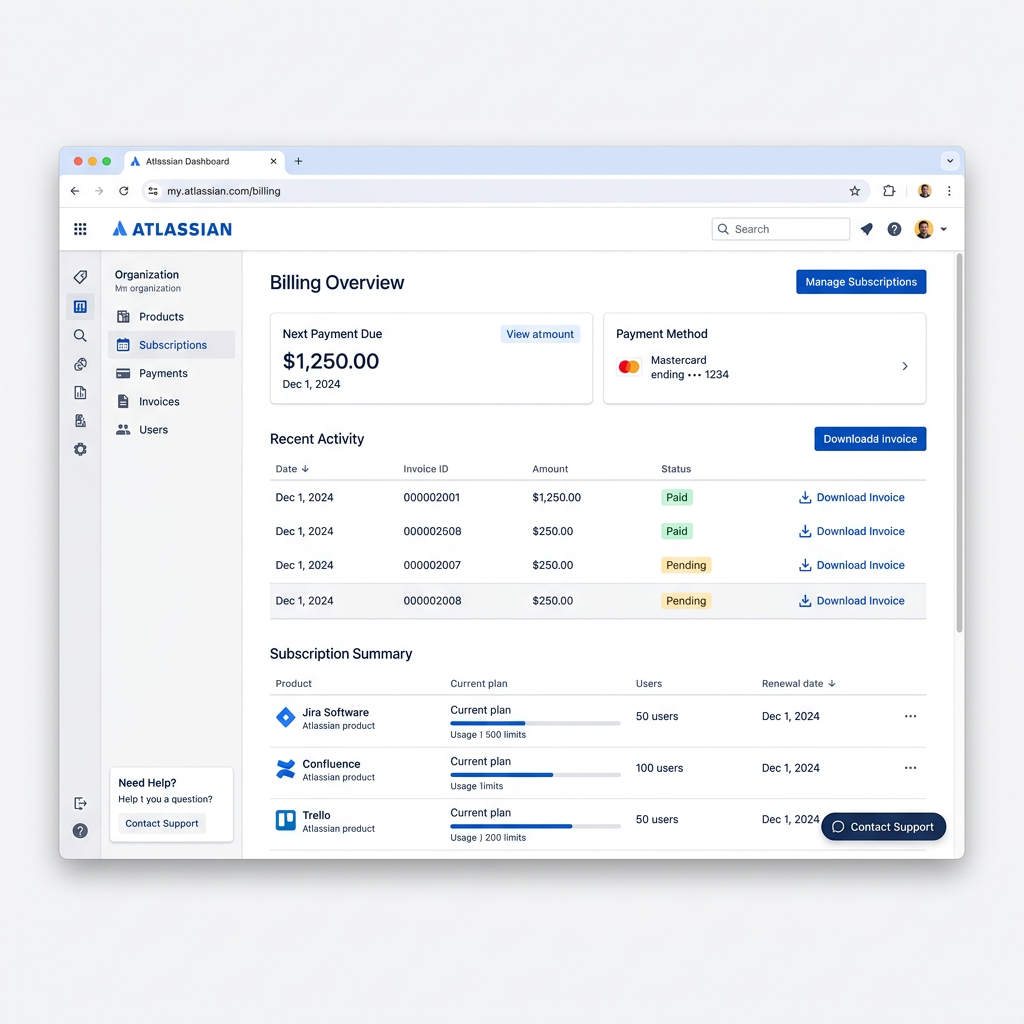
Task: Reload the page with refresh icon
Action: click(123, 191)
